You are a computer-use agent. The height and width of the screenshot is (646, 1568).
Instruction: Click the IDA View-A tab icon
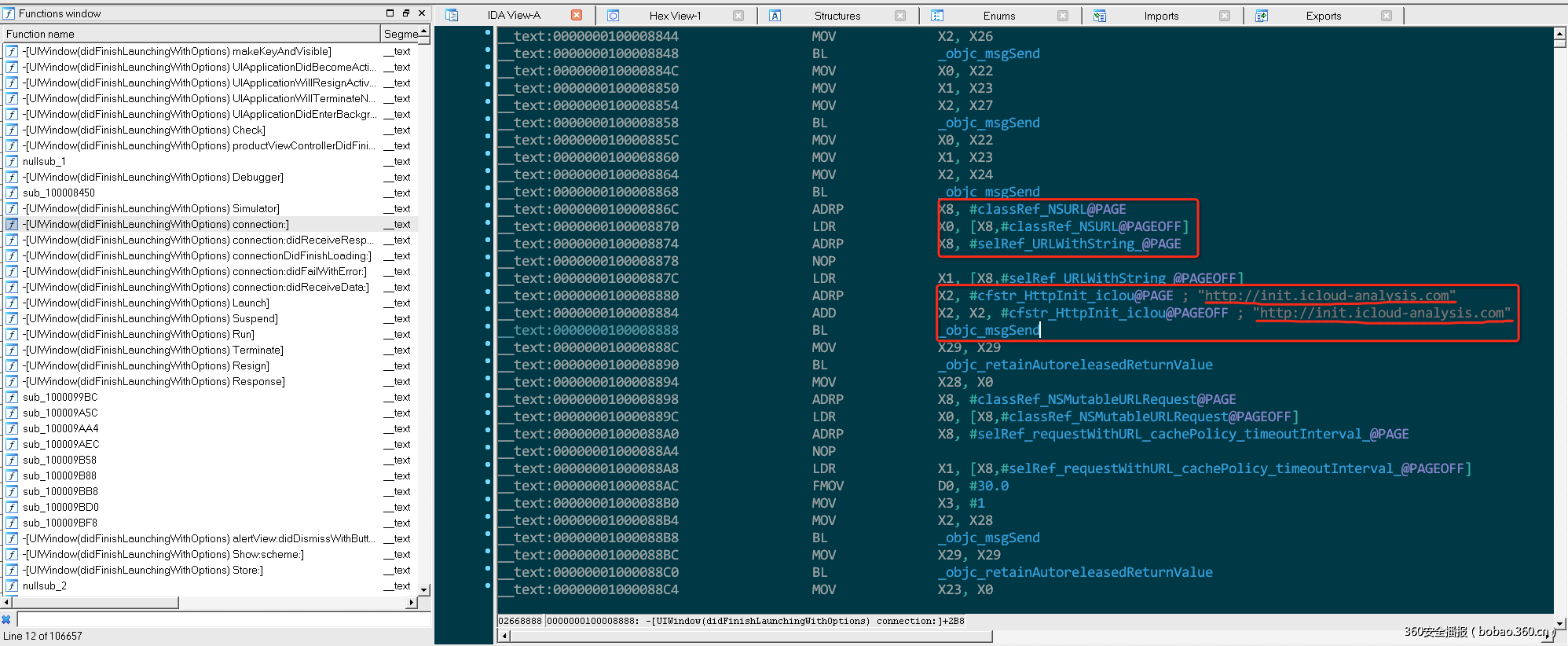(452, 15)
